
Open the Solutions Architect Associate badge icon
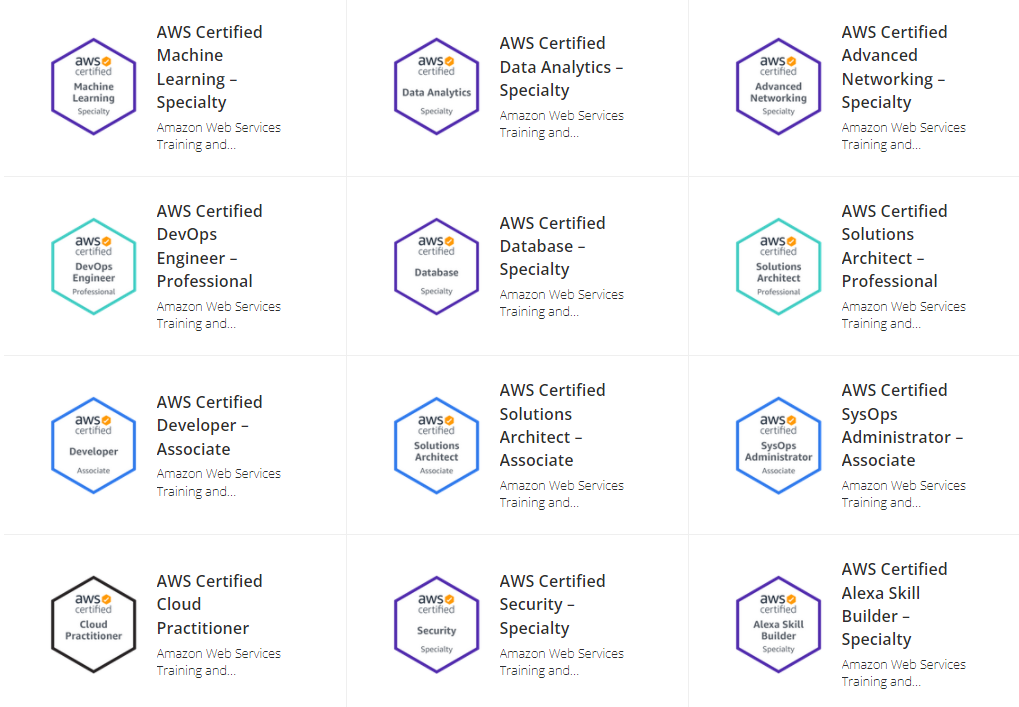click(x=436, y=446)
